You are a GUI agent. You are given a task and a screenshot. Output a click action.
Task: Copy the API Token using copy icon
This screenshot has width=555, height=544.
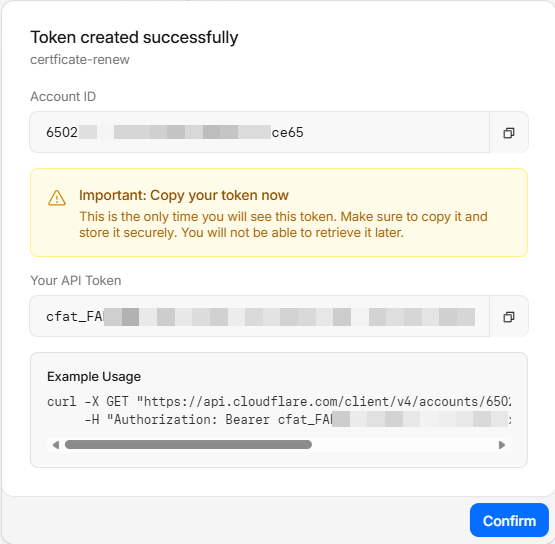(x=509, y=317)
